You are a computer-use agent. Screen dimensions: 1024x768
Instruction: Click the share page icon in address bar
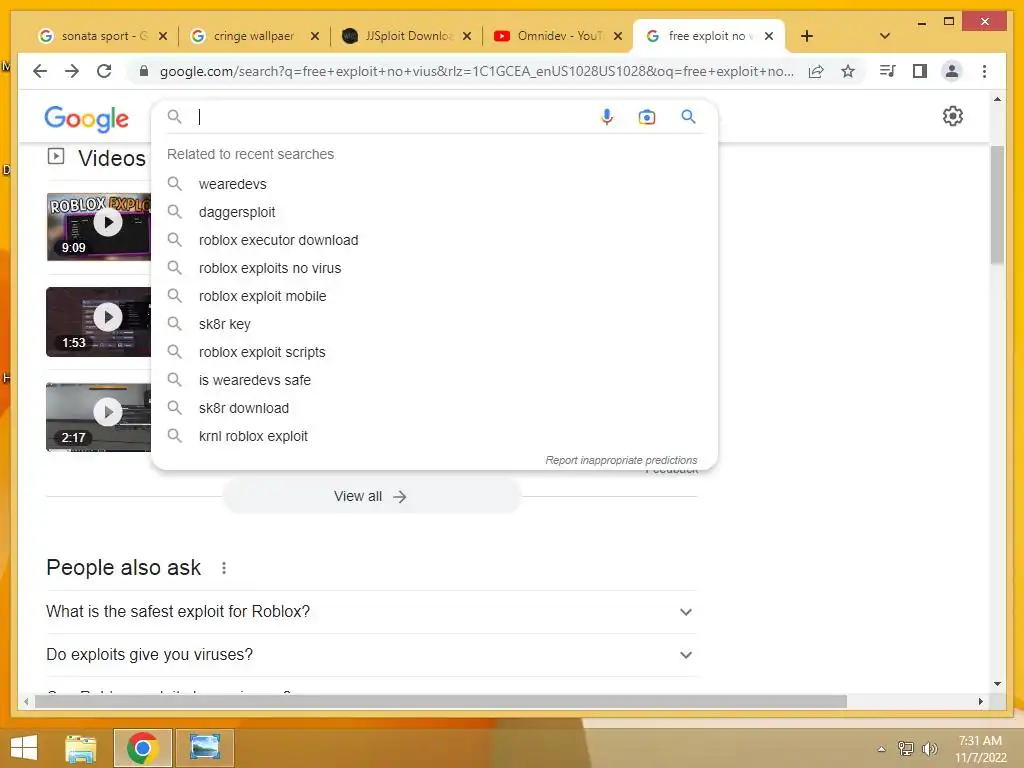[x=816, y=71]
